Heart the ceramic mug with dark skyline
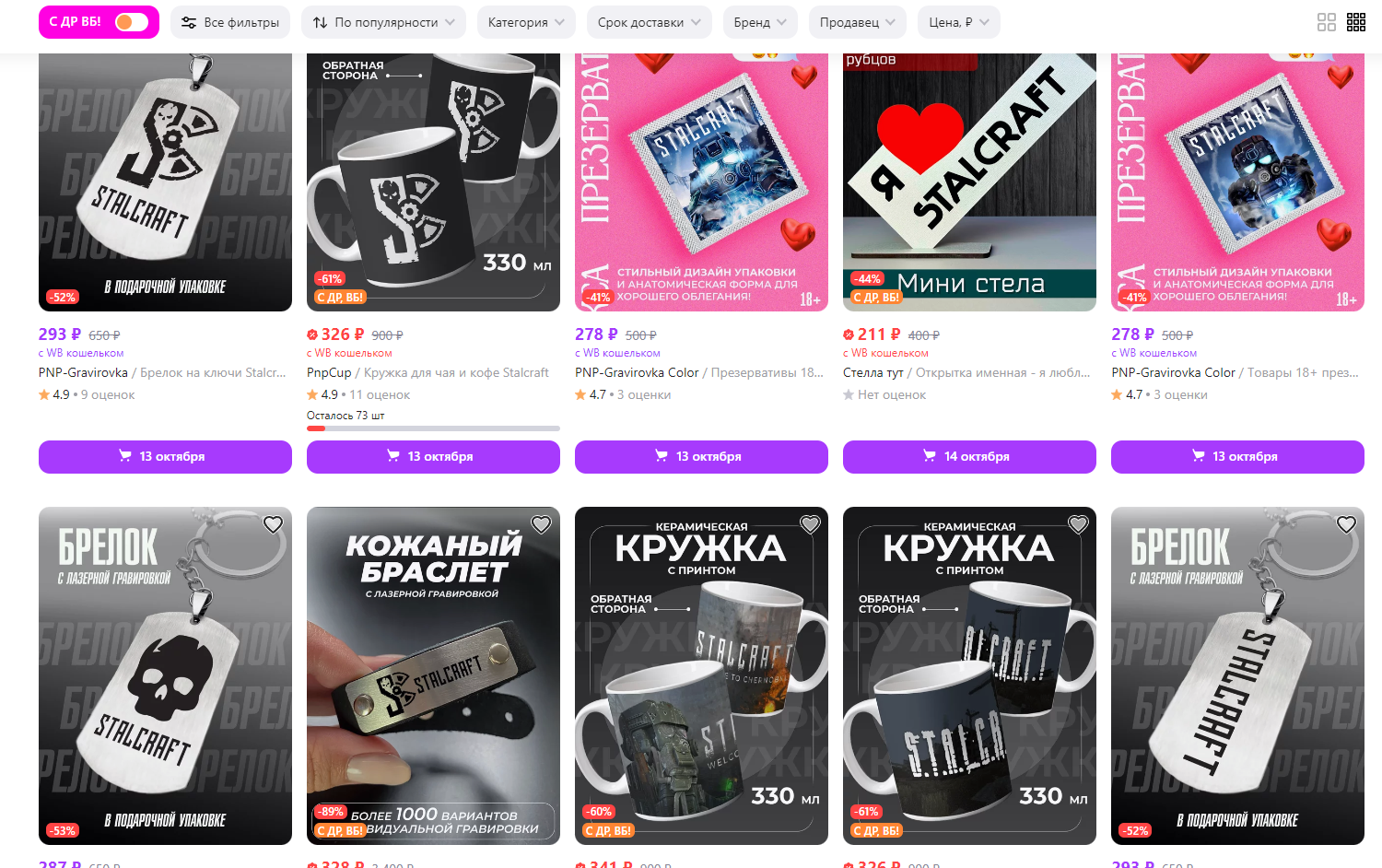The width and height of the screenshot is (1382, 868). click(x=1077, y=524)
